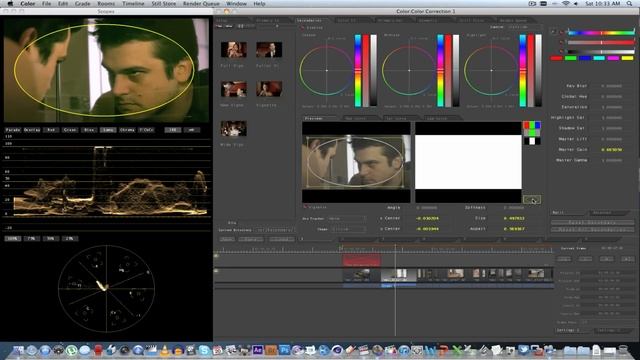Click the yellow qualifier color swatch
The width and height of the screenshot is (640, 360).
628,58
